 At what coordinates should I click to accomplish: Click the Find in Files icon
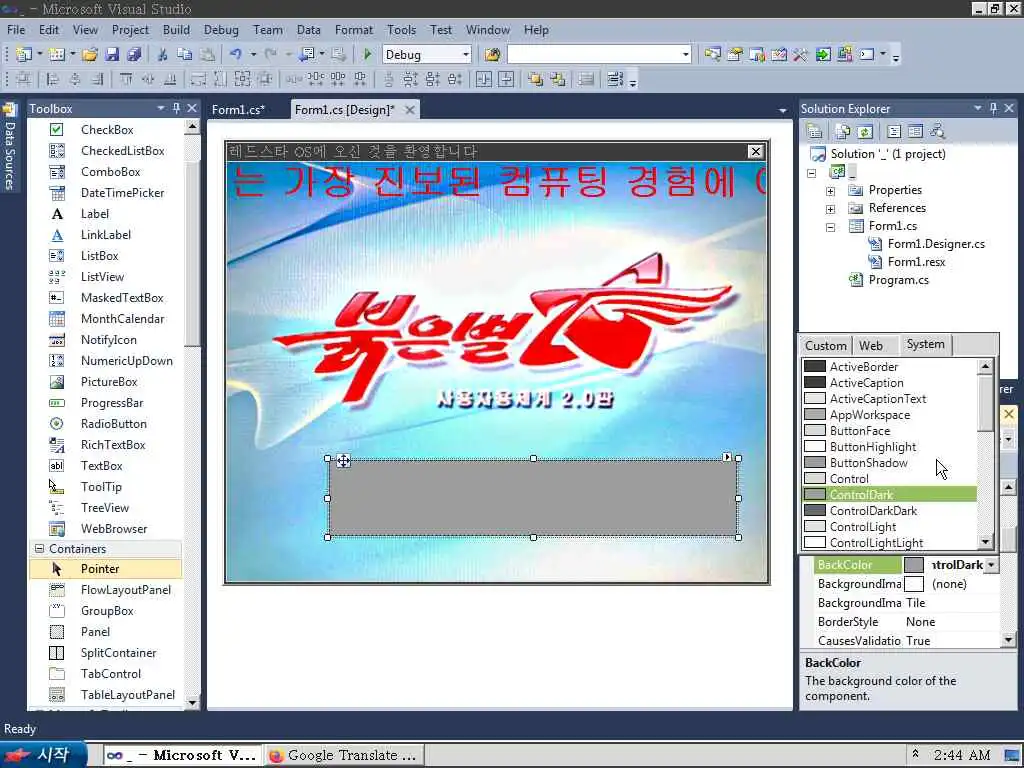(x=492, y=55)
